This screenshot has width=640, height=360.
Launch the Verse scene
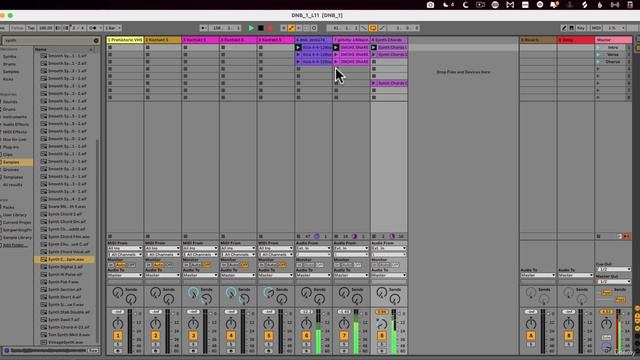point(598,55)
